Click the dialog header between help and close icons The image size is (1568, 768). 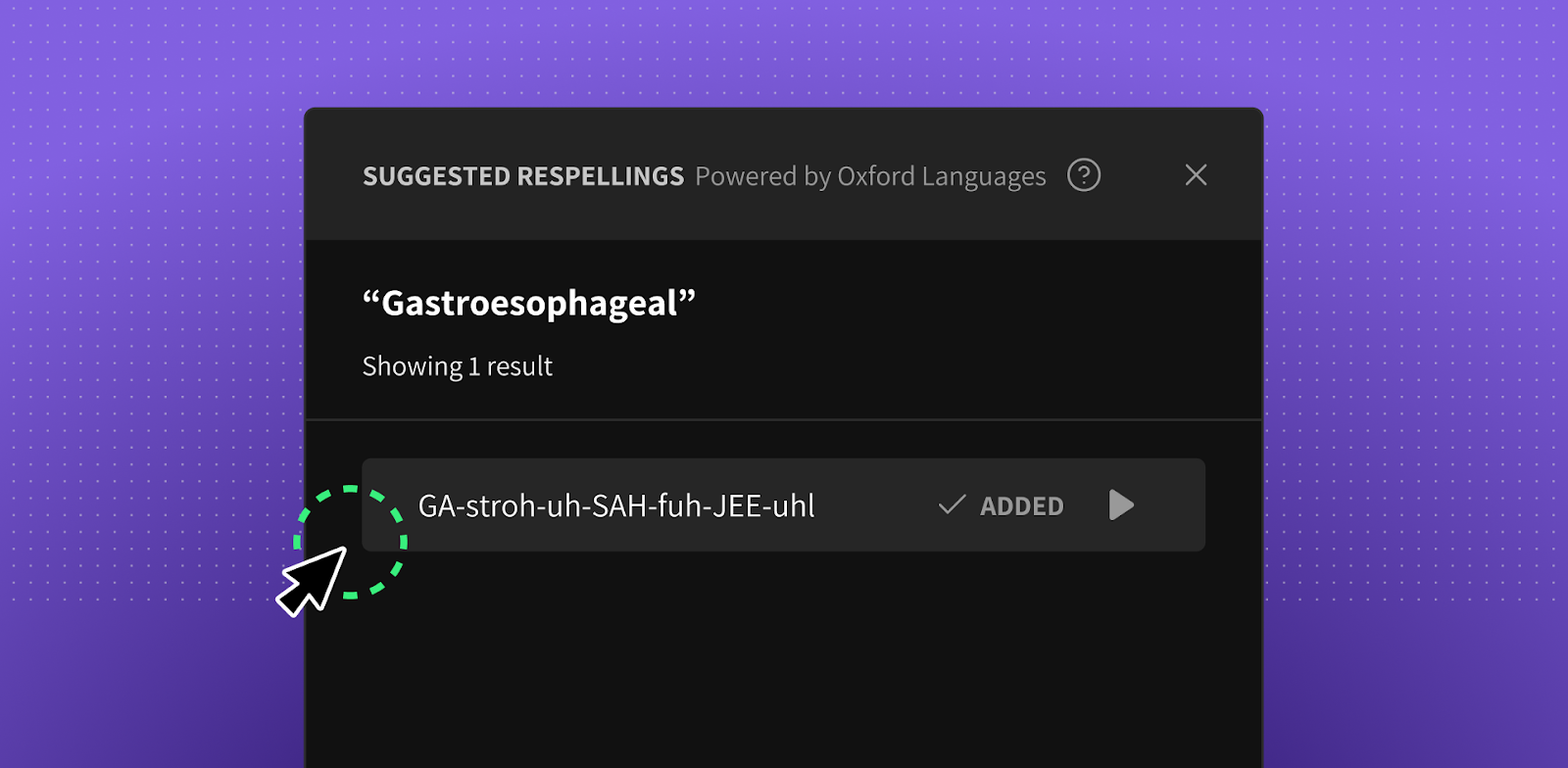point(1142,175)
